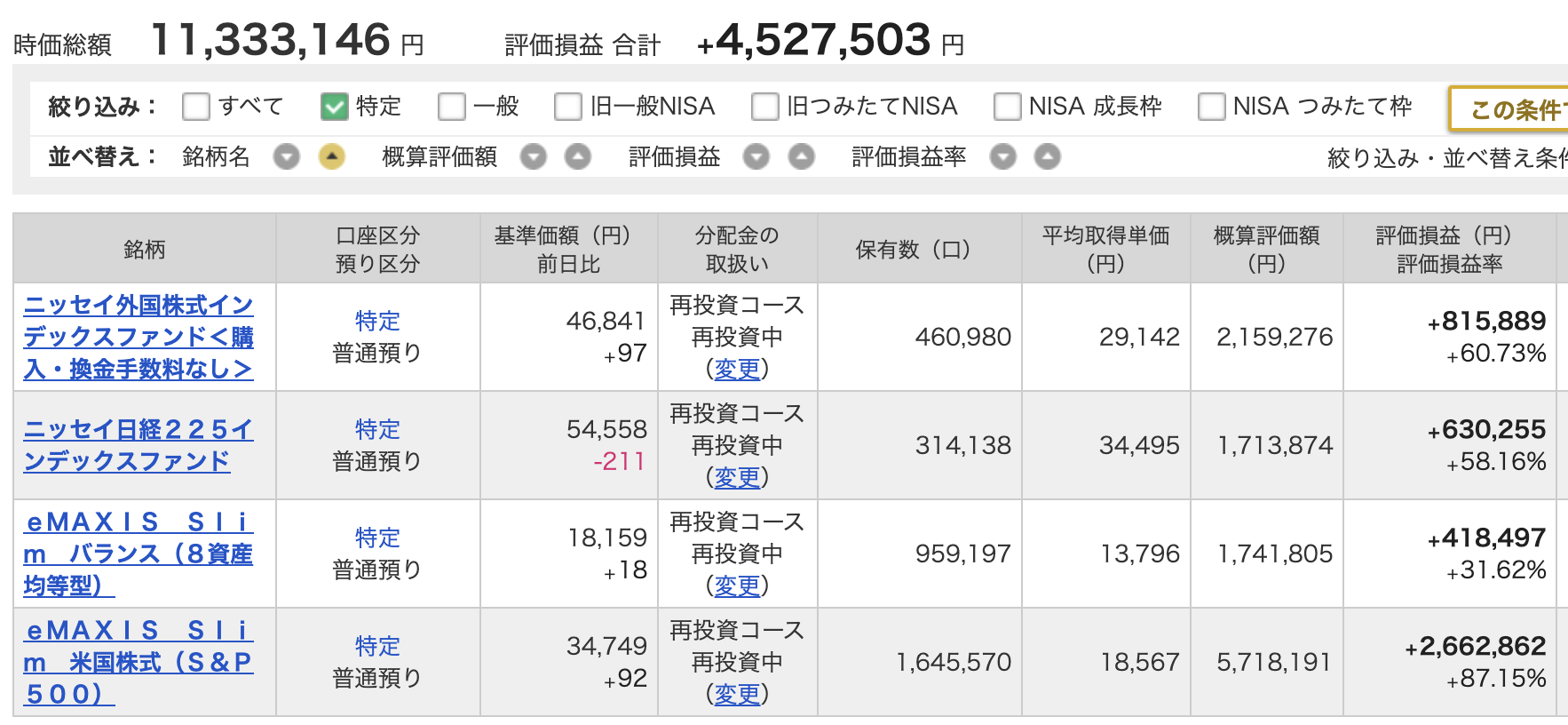Open ニッセイ外国株式インデックスファンド link

coord(139,337)
